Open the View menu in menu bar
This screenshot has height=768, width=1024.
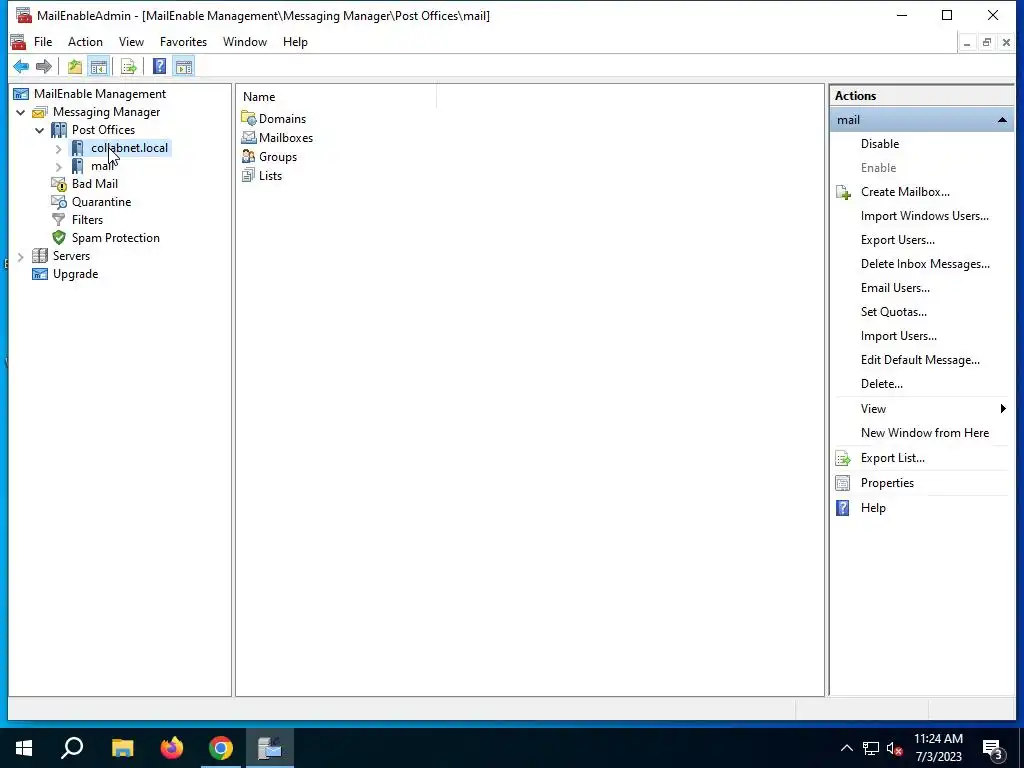coord(131,42)
